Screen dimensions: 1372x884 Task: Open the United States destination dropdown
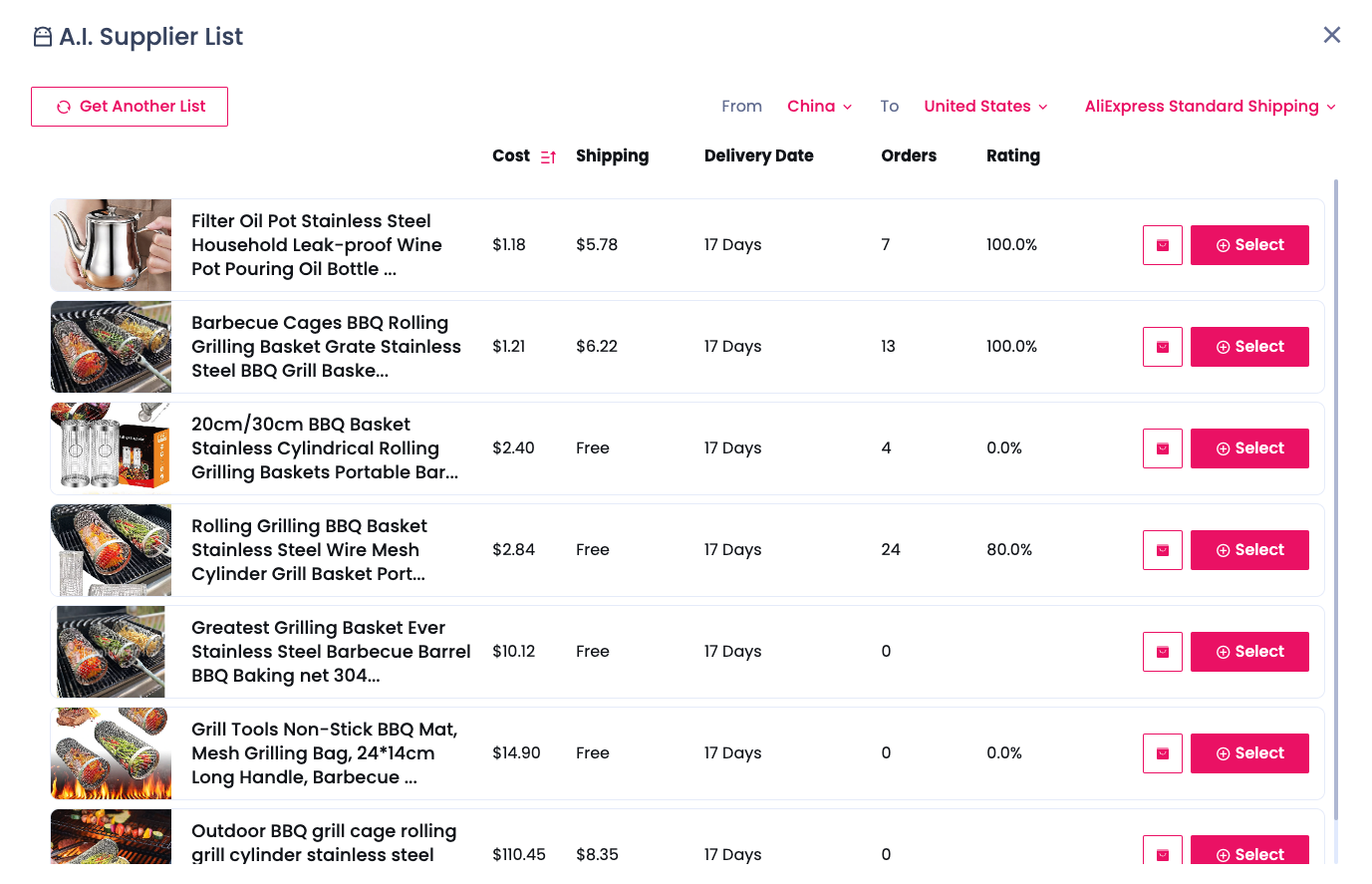click(984, 107)
